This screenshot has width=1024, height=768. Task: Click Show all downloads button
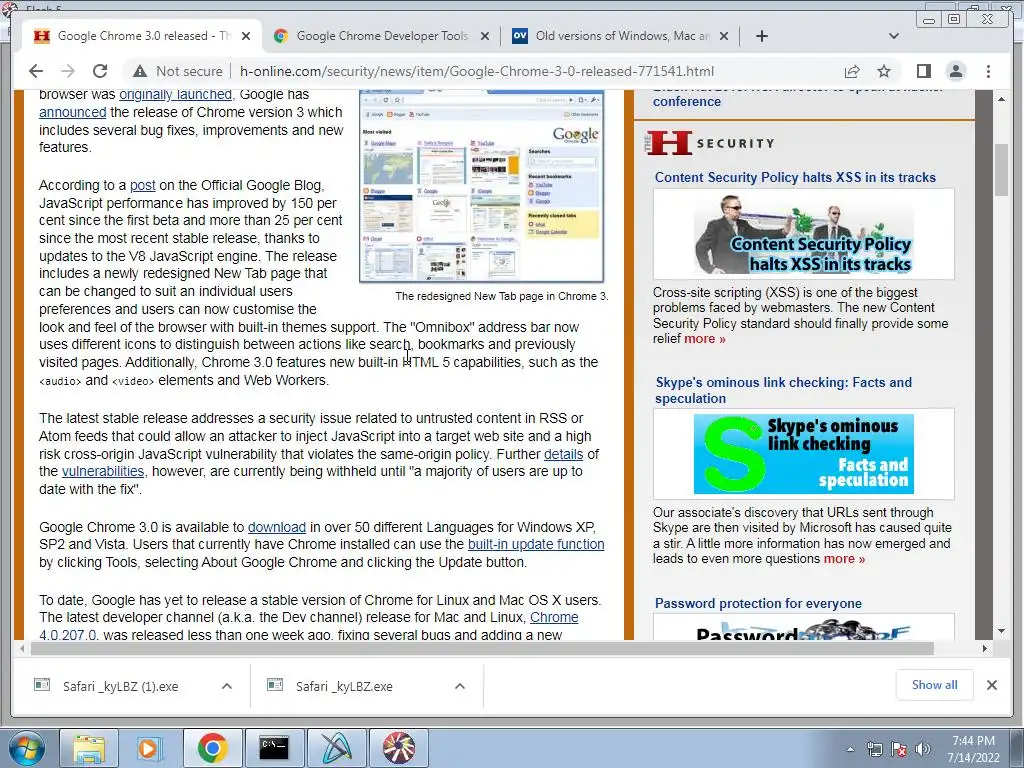[x=935, y=685]
